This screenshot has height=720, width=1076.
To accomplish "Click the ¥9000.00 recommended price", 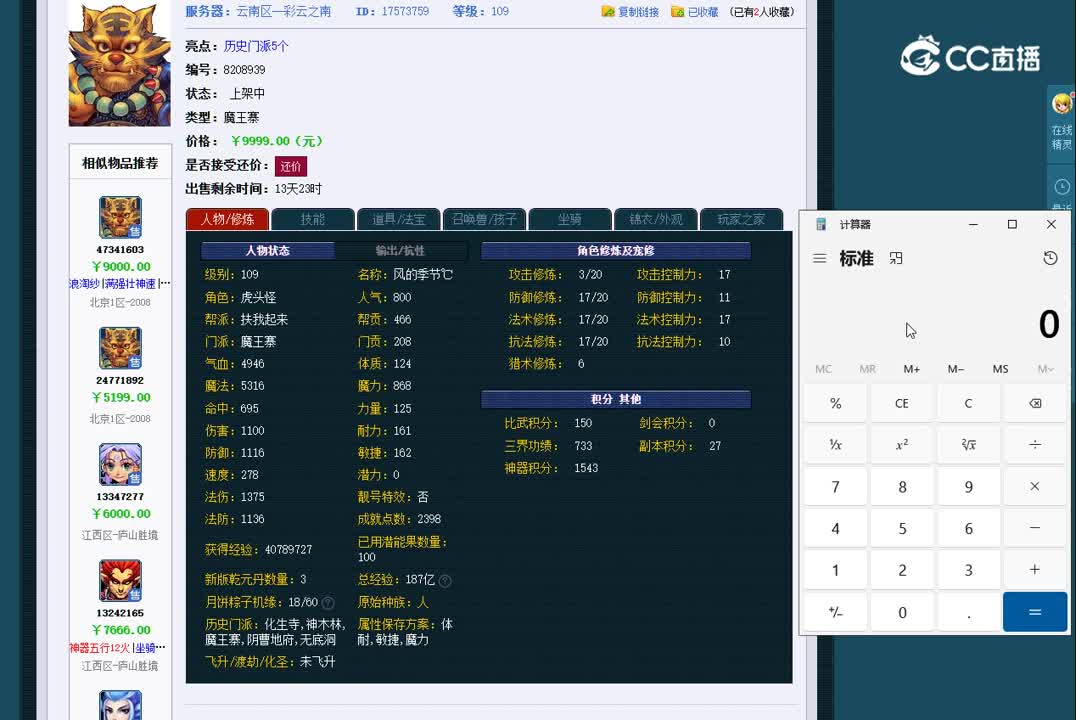I will click(x=121, y=266).
